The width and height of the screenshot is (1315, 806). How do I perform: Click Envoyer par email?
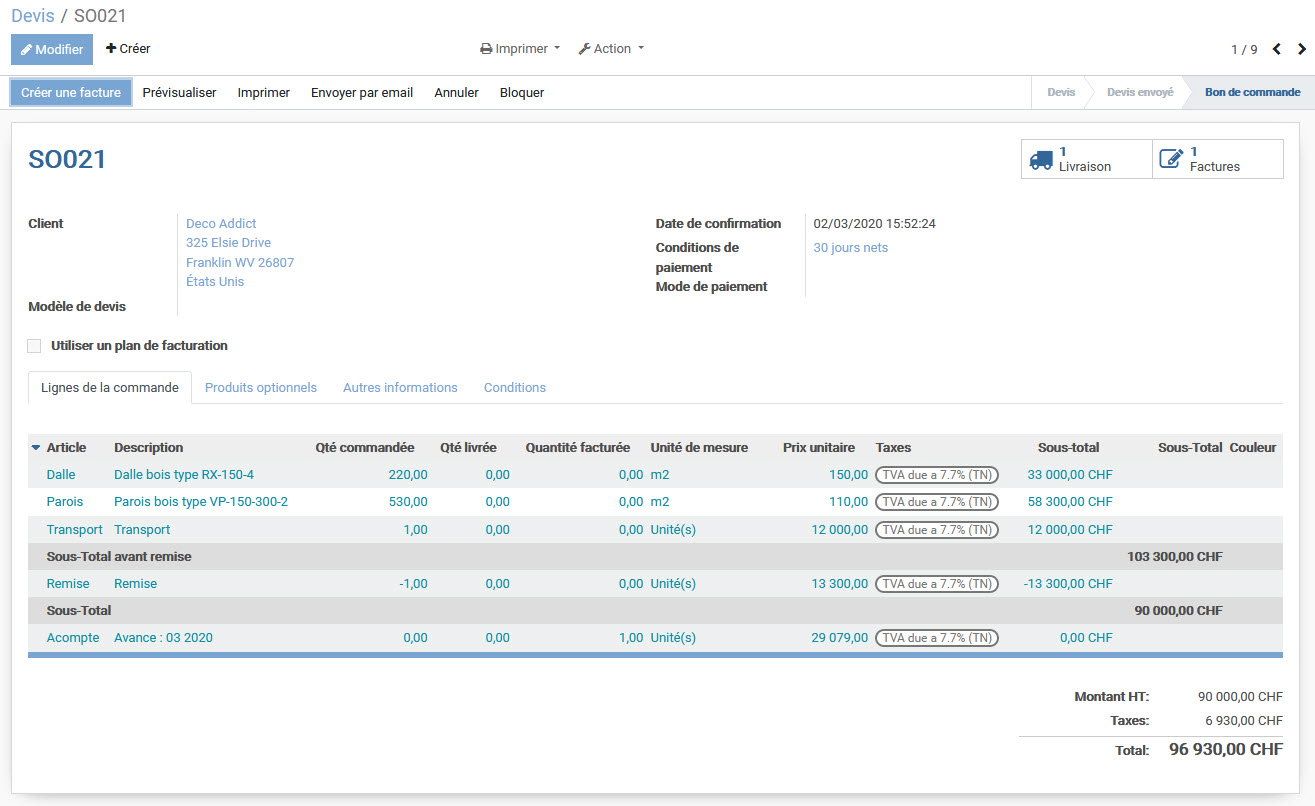361,92
